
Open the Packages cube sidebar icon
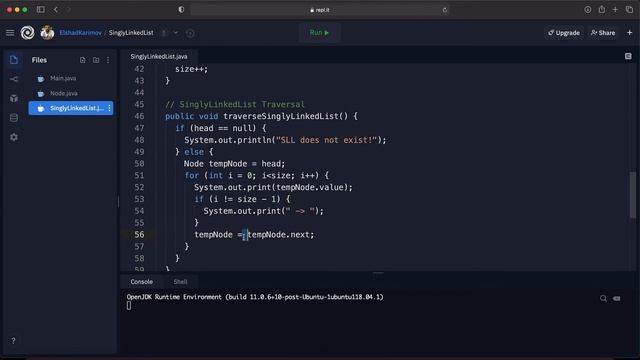pos(14,98)
